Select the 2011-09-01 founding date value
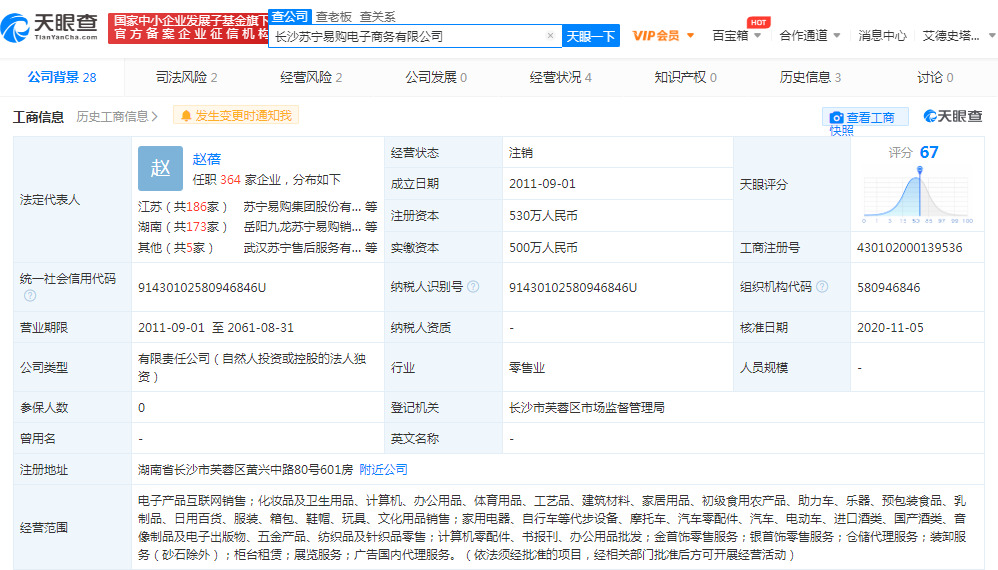The height and width of the screenshot is (570, 998). pos(542,184)
